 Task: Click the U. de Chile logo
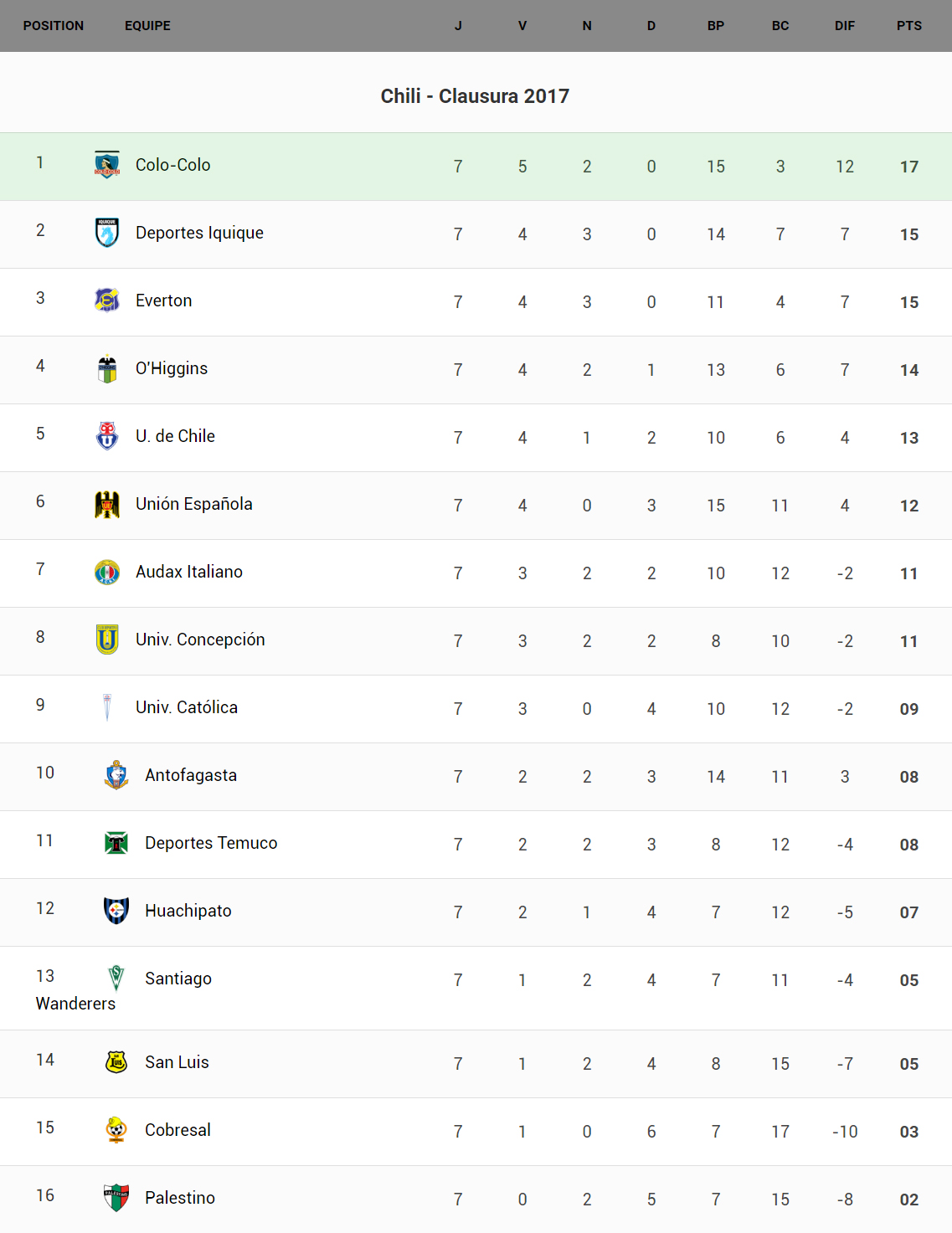tap(107, 436)
